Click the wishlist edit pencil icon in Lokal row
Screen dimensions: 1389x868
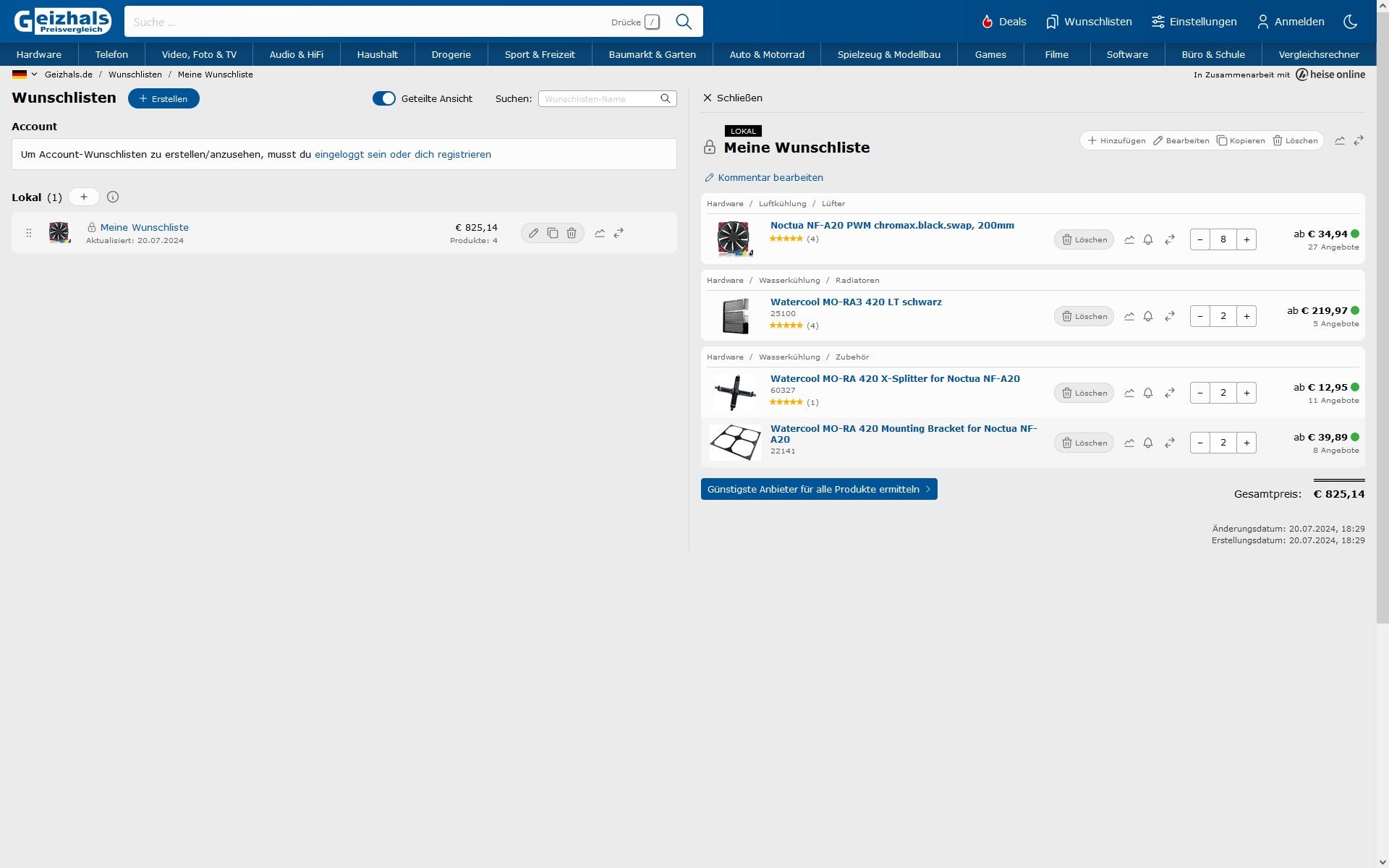point(533,233)
